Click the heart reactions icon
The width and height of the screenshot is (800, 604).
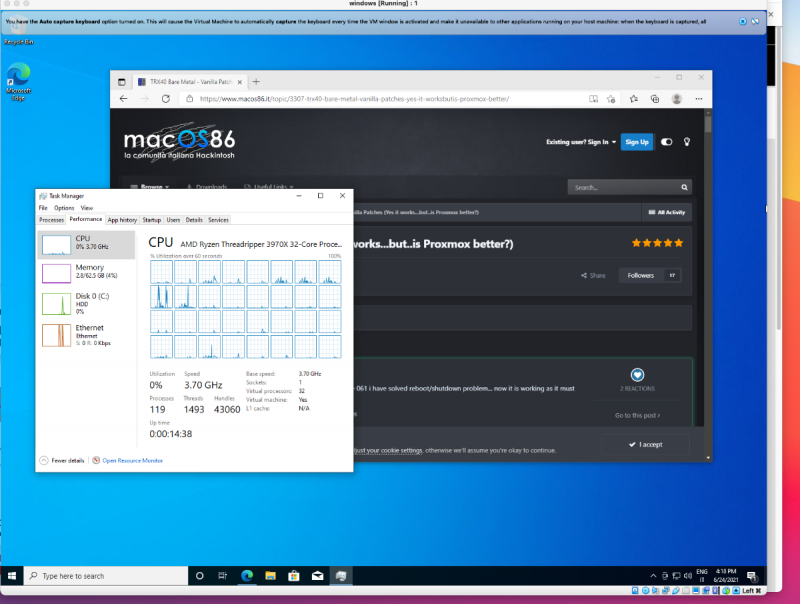pos(637,375)
